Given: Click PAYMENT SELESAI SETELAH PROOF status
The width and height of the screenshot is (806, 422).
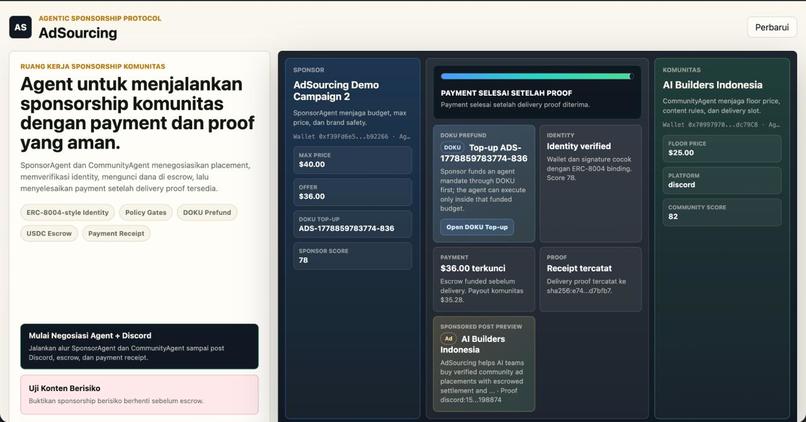Looking at the screenshot, I should click(x=506, y=93).
